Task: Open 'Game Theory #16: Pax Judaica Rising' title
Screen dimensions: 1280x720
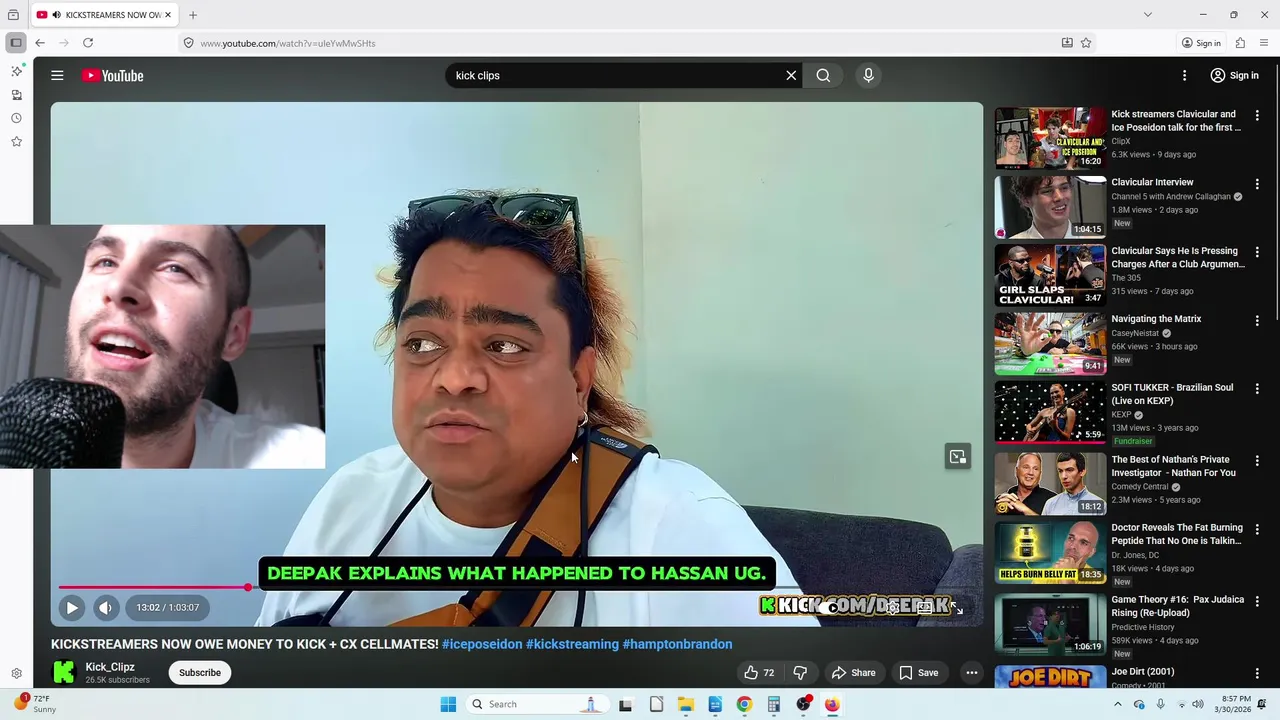Action: click(x=1178, y=606)
